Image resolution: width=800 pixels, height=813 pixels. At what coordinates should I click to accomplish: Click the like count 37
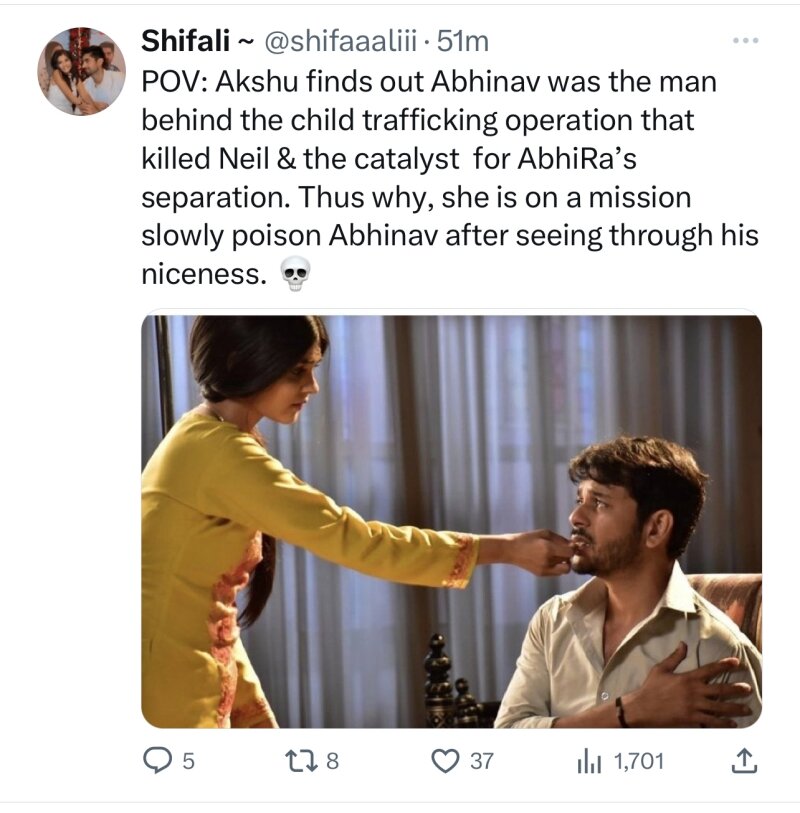tap(482, 761)
